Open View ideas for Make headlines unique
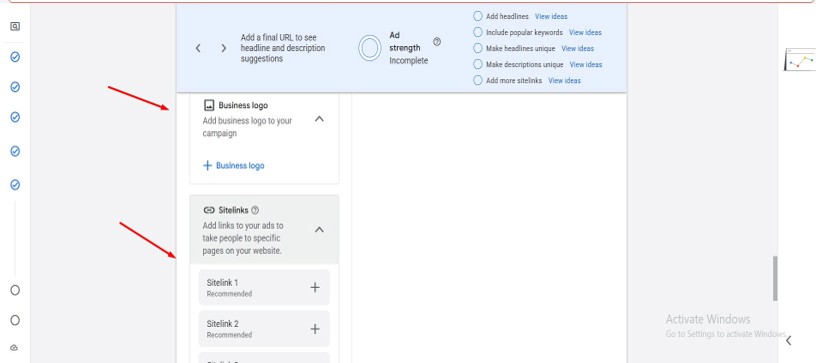Viewport: 816px width, 363px height. [578, 48]
